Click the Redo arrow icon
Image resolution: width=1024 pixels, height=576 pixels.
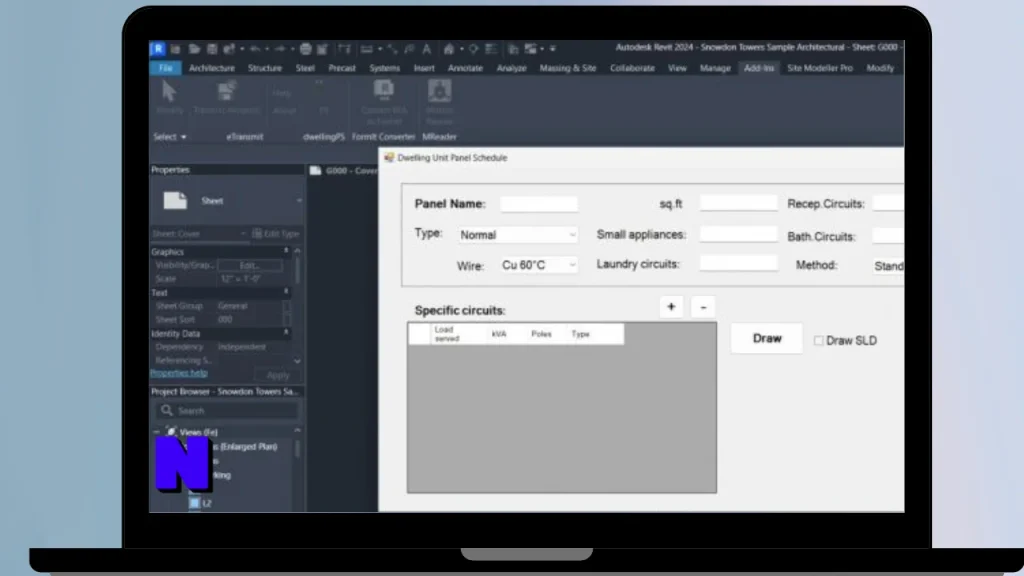tap(280, 49)
